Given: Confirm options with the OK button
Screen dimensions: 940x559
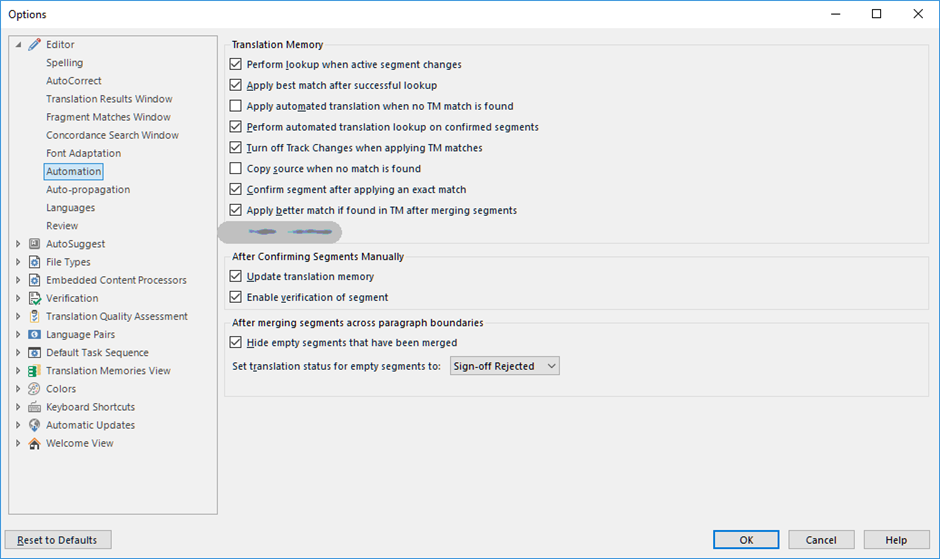Looking at the screenshot, I should tap(746, 540).
